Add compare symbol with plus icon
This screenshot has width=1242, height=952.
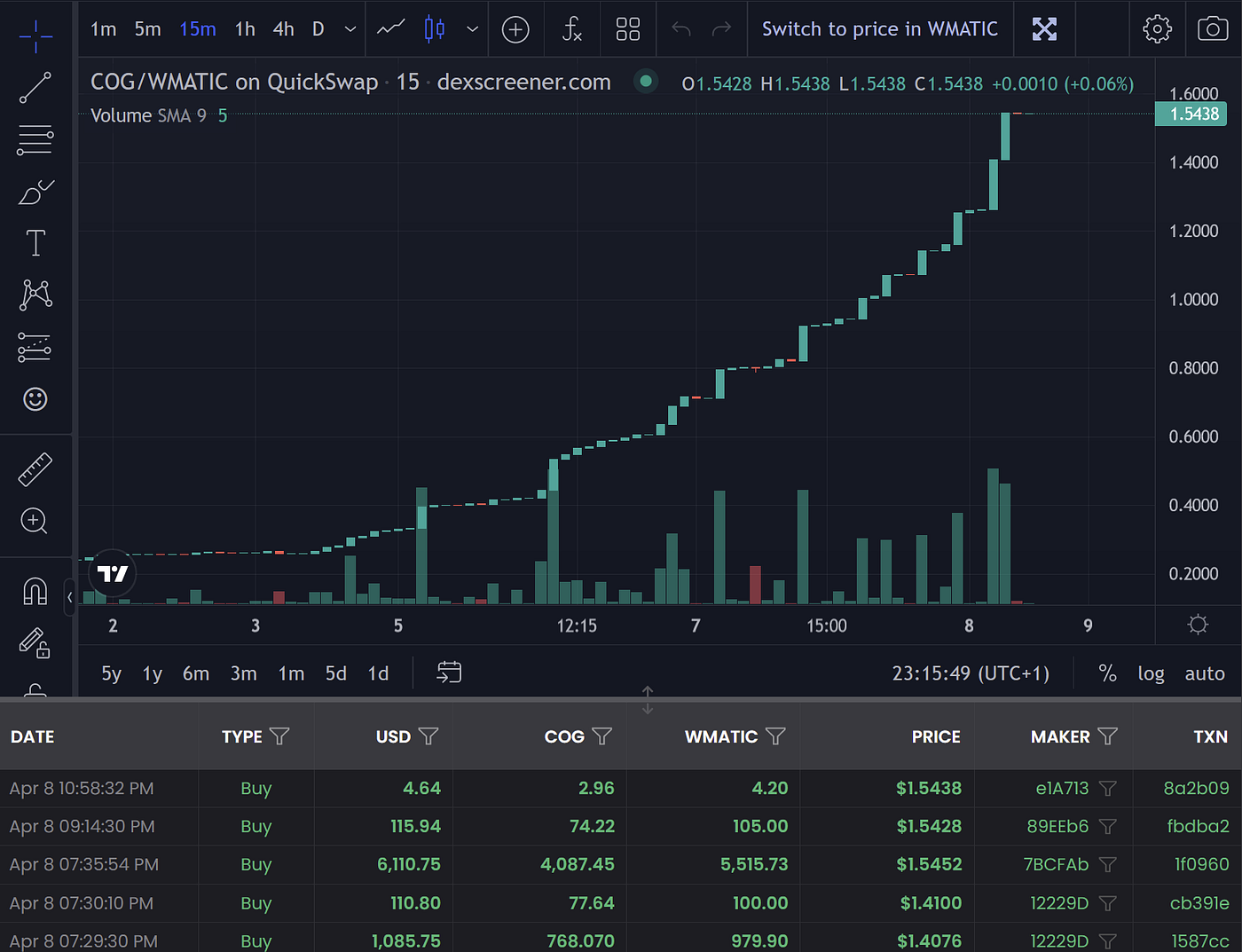(515, 29)
